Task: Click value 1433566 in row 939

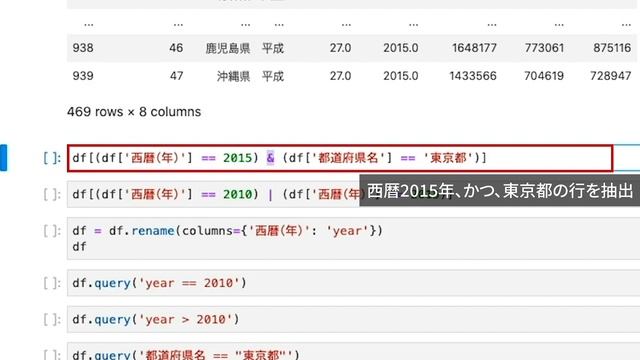Action: [473, 76]
